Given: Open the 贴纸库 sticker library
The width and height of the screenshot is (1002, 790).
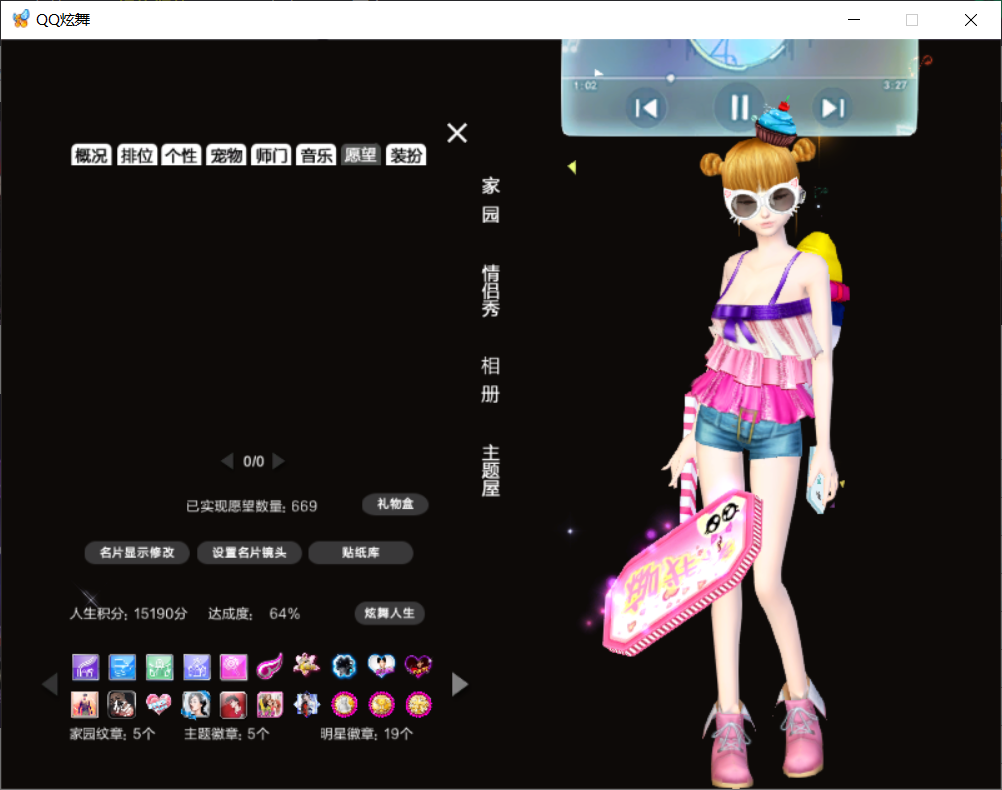Looking at the screenshot, I should 360,553.
